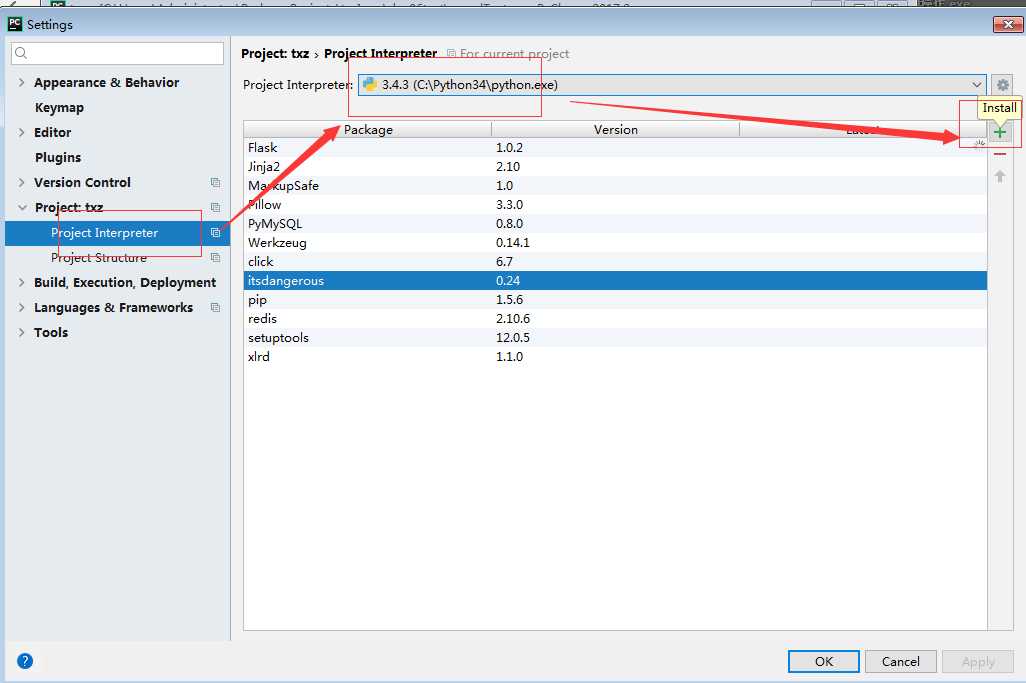Screen dimensions: 1026x683
Task: Open the Appearance & Behavior settings item
Action: pos(106,82)
